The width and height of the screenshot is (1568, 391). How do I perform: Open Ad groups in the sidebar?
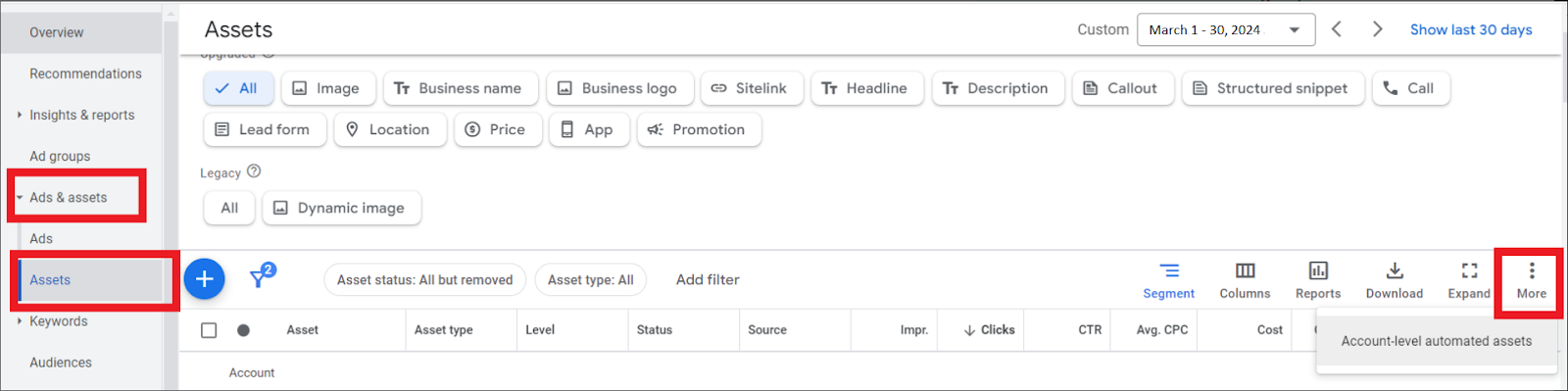click(x=60, y=156)
